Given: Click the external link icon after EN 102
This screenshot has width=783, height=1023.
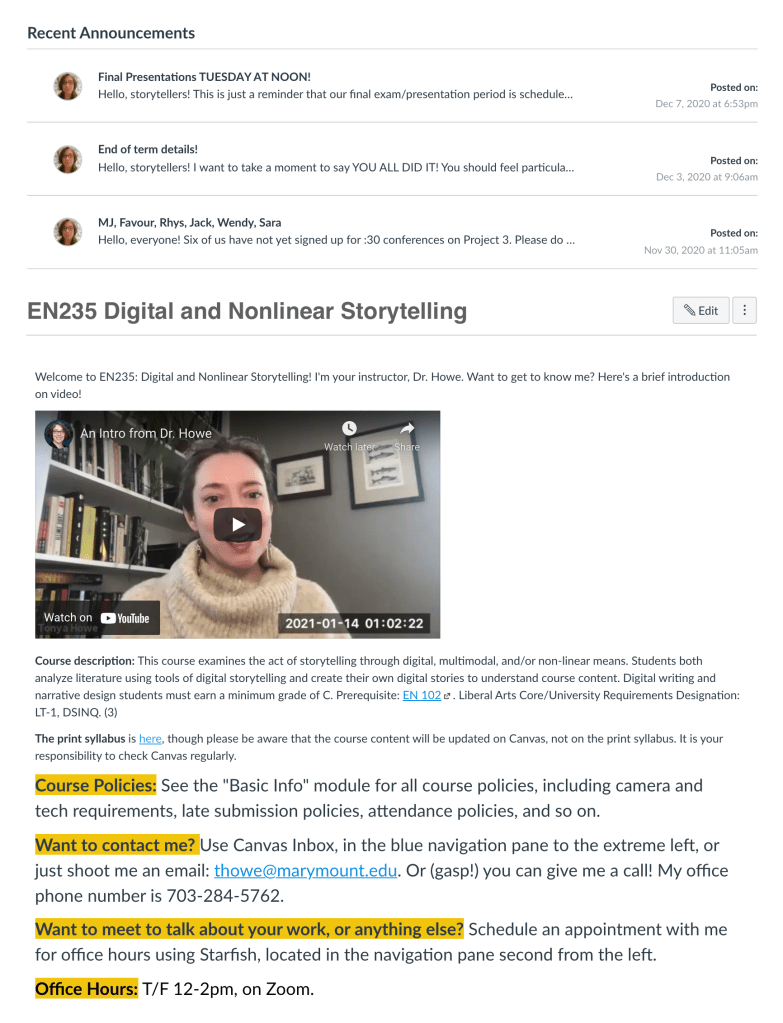Looking at the screenshot, I should click(447, 696).
